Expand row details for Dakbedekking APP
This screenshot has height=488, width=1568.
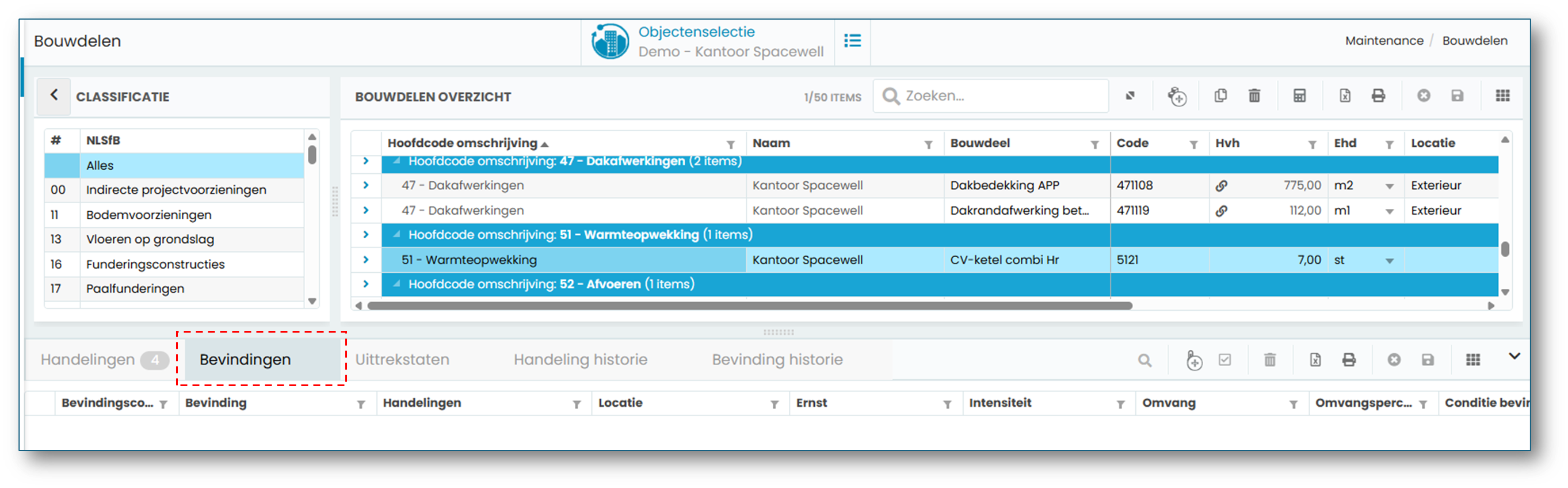click(x=366, y=185)
